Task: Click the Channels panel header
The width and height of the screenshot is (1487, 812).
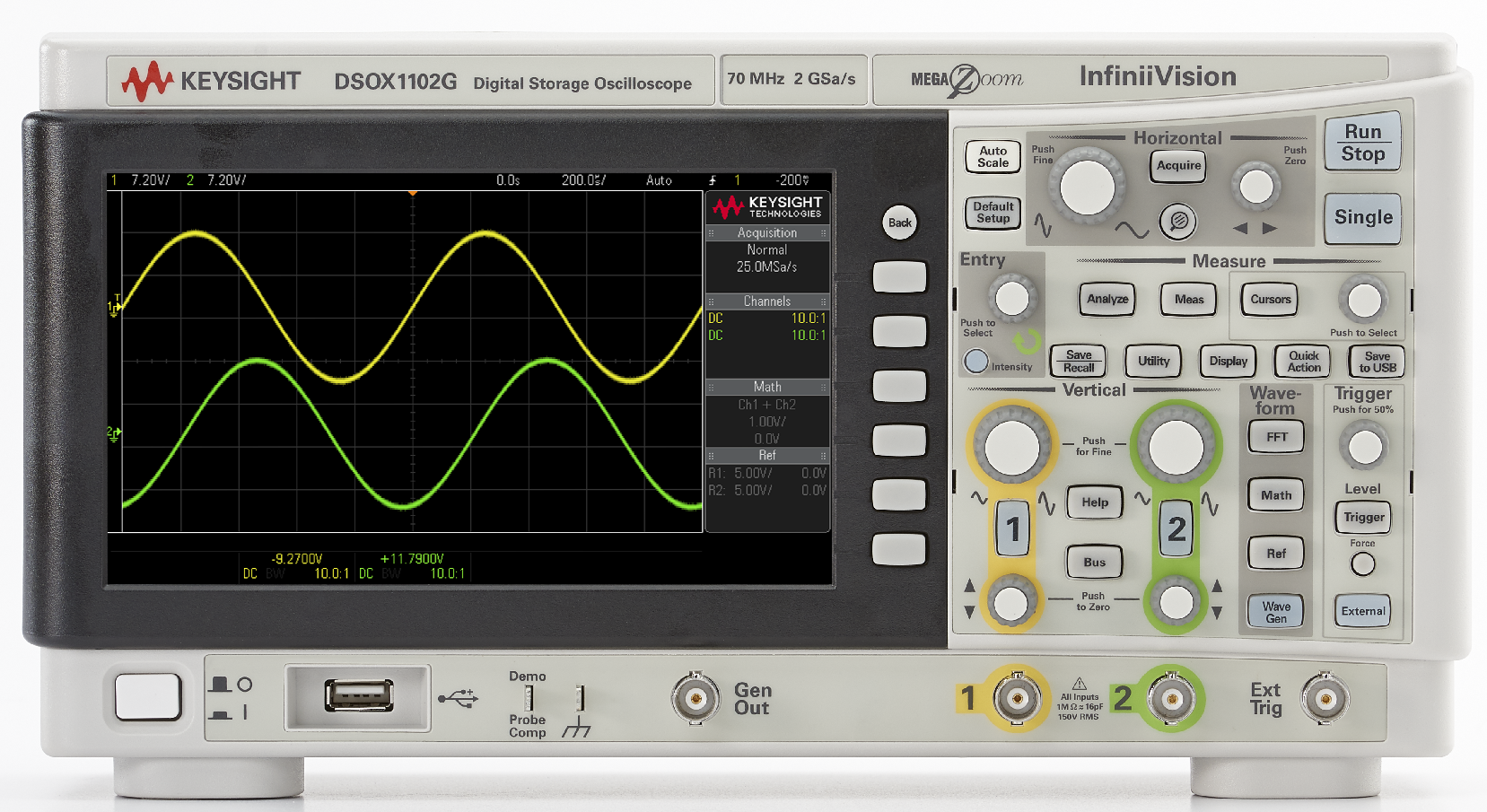Action: tap(767, 301)
